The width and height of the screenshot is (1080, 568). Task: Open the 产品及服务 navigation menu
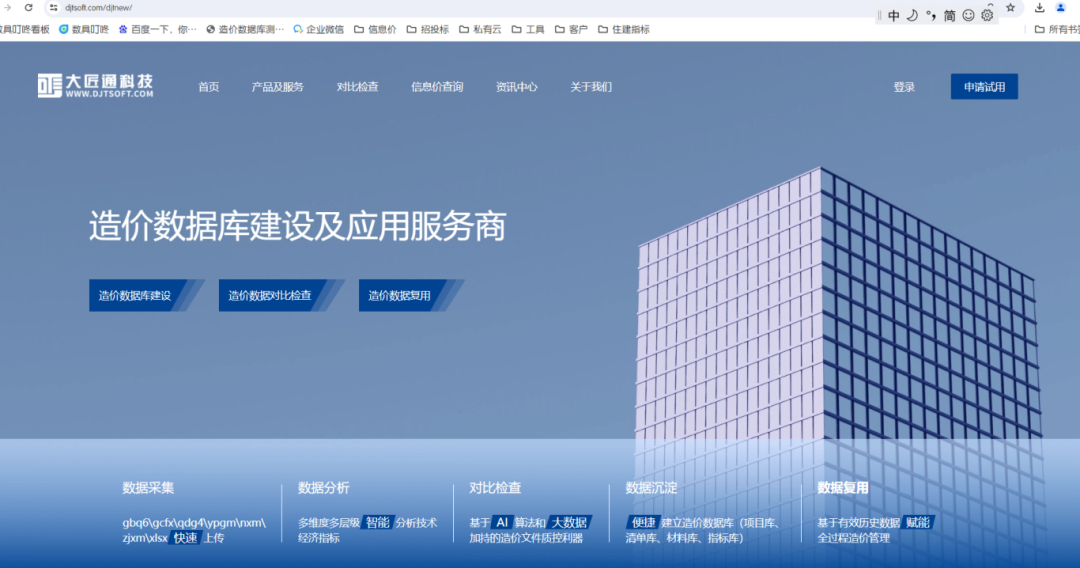(x=278, y=87)
